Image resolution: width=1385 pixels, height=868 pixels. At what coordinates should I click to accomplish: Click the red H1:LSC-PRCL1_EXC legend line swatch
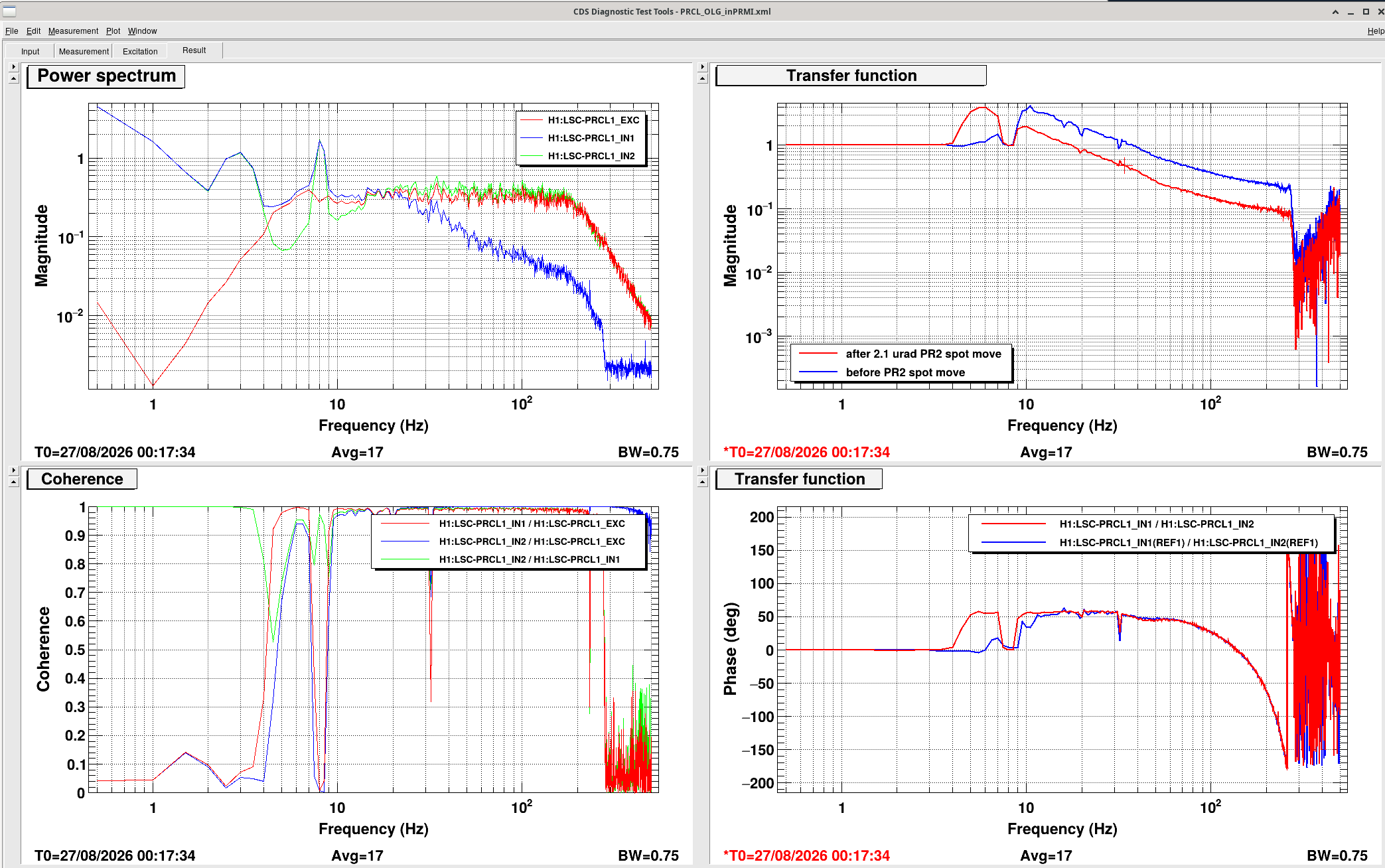point(532,120)
